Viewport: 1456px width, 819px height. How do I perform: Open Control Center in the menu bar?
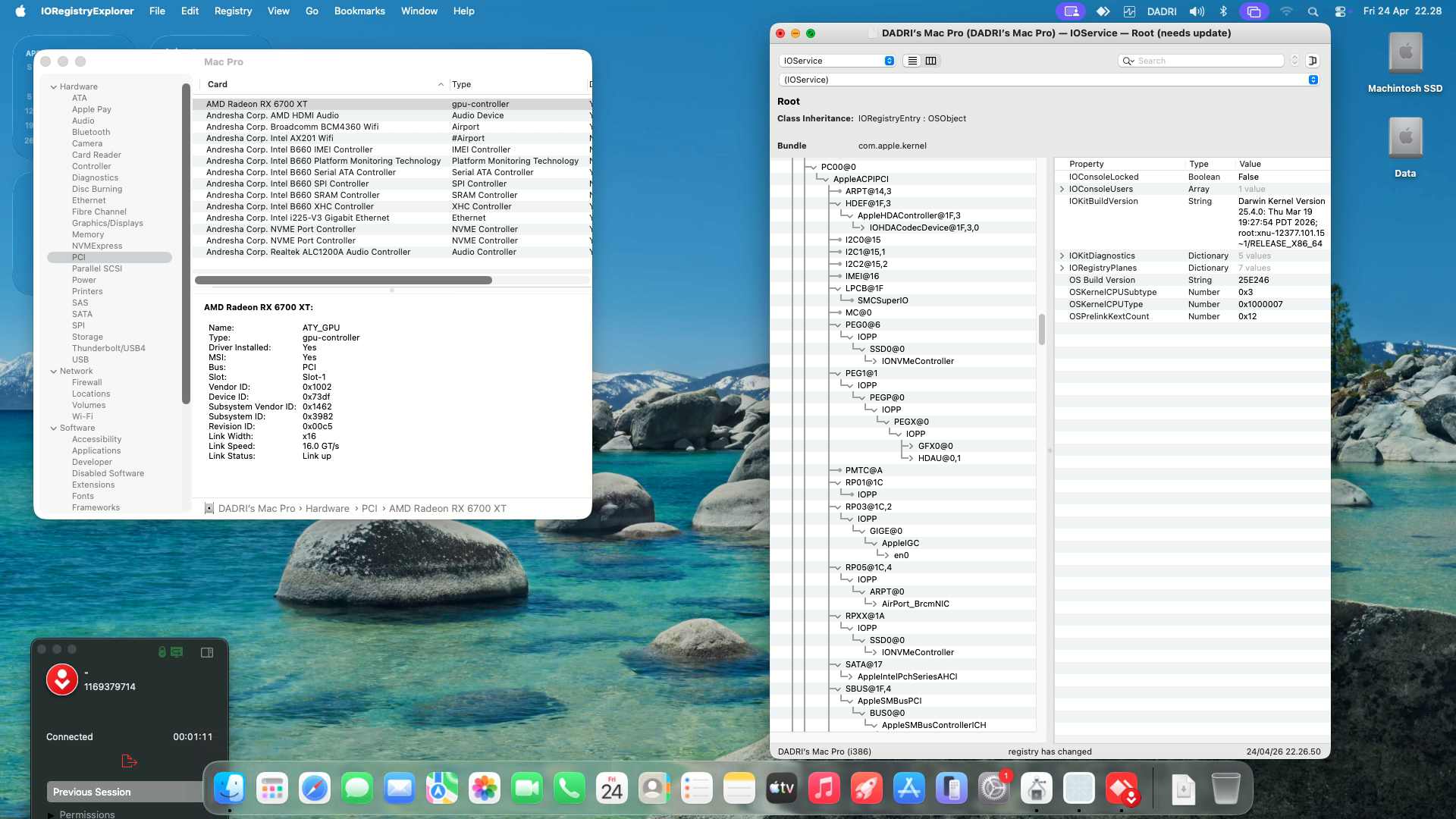coord(1341,11)
